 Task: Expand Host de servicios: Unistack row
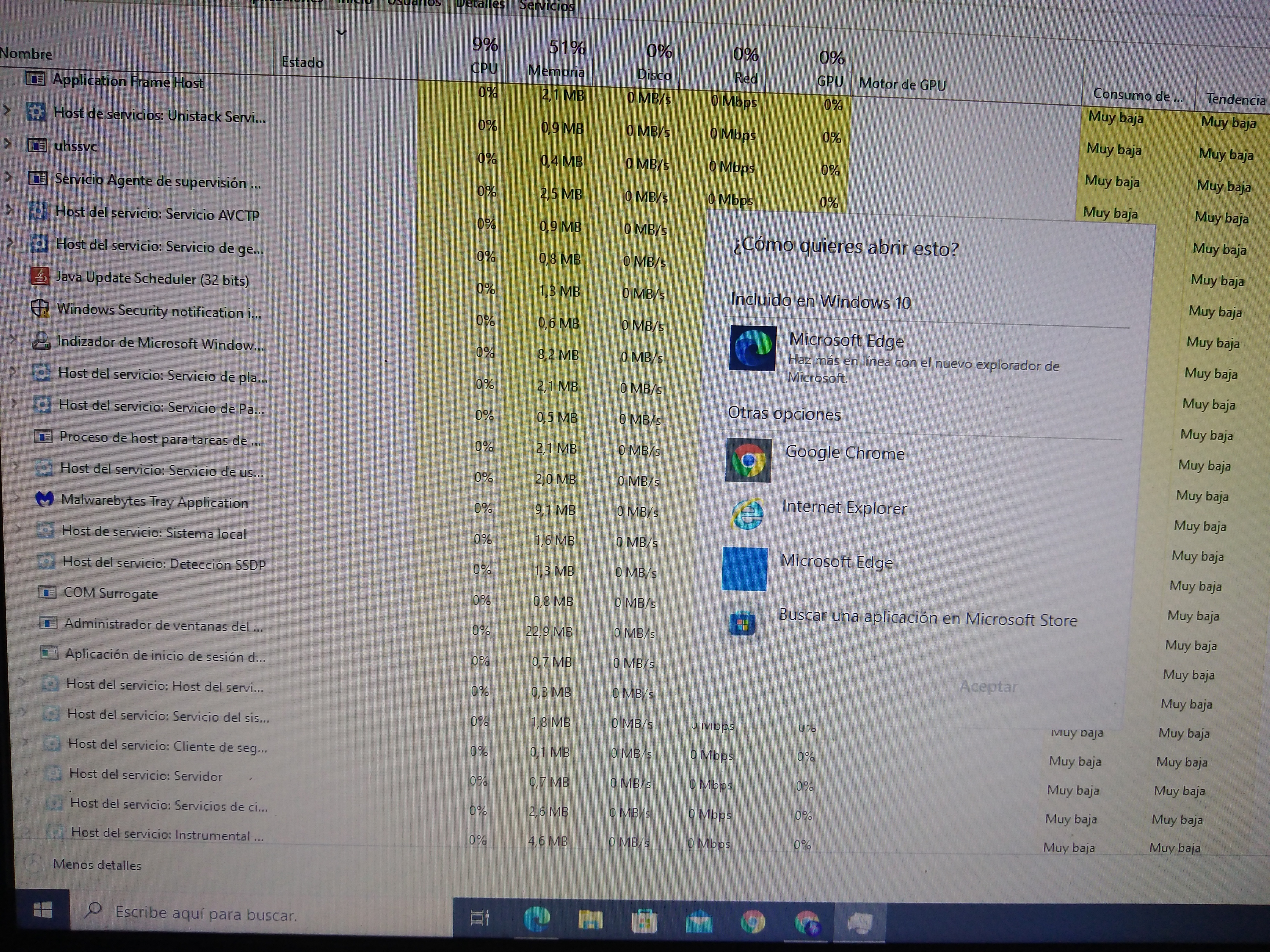click(7, 110)
